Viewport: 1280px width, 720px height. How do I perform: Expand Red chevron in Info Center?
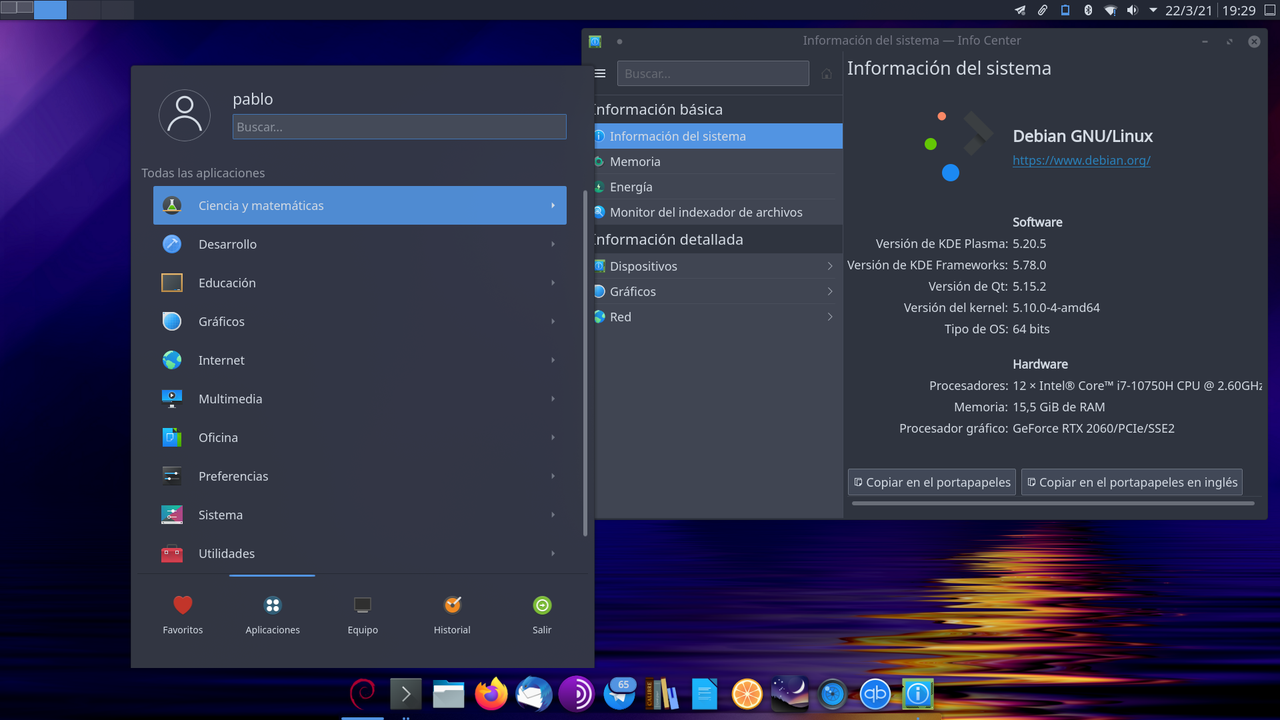(x=830, y=316)
